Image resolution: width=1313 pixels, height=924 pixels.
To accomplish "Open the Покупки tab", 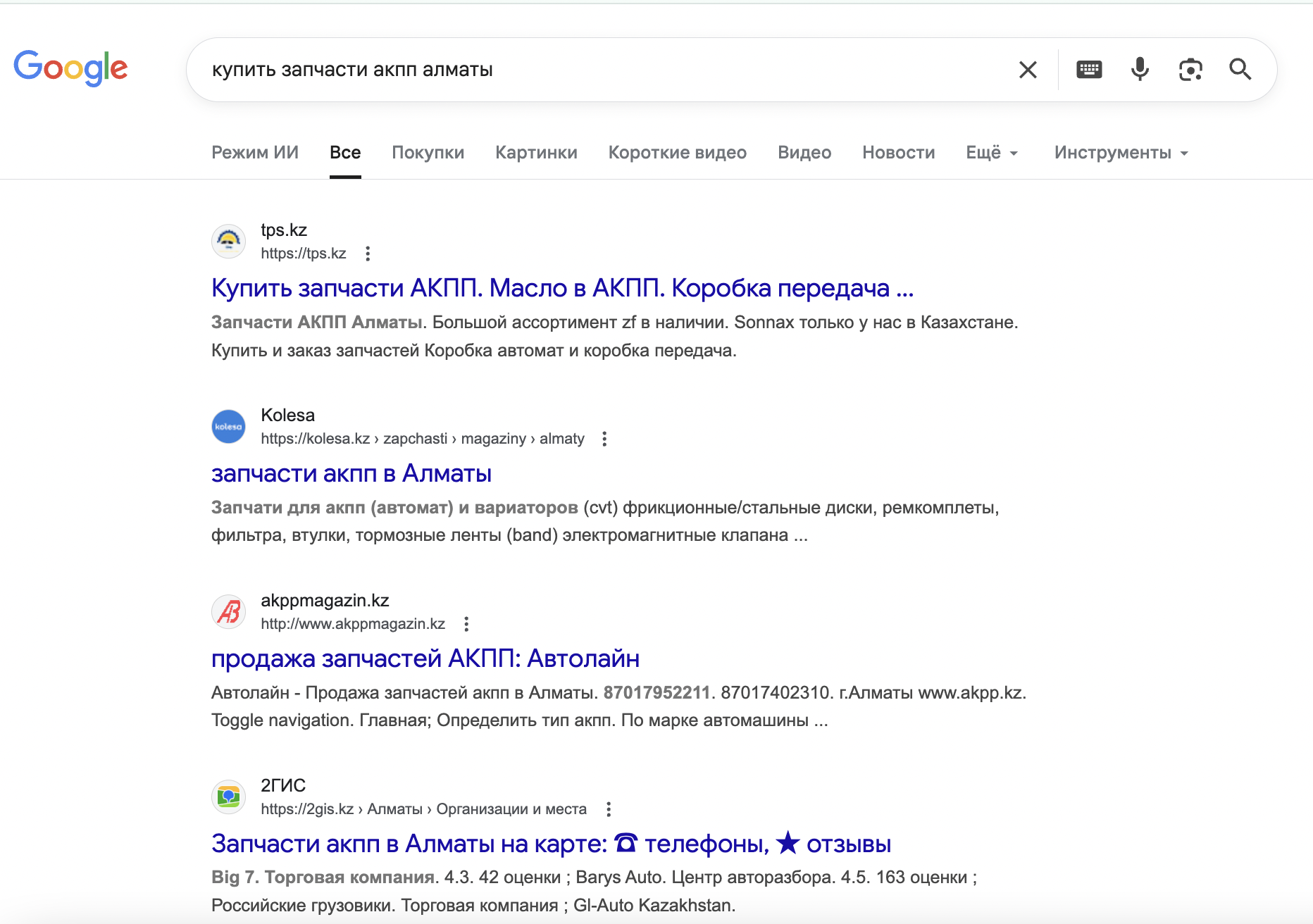I will pyautogui.click(x=428, y=153).
